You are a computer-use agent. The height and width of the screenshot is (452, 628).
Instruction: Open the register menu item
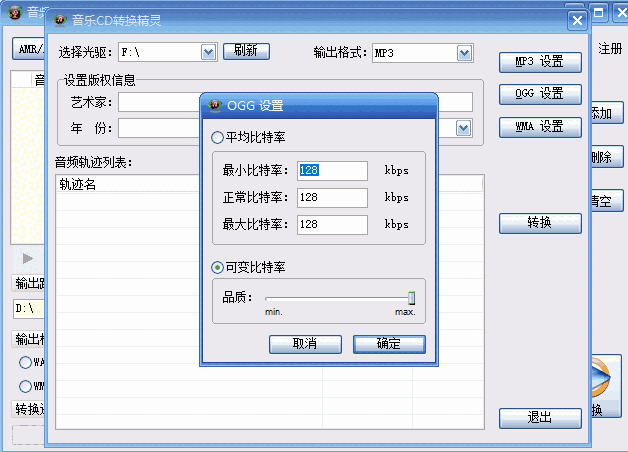[610, 49]
